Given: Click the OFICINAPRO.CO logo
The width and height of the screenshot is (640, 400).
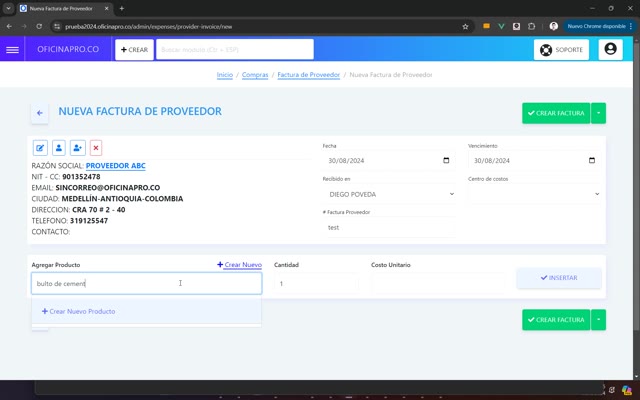Looking at the screenshot, I should [x=68, y=49].
